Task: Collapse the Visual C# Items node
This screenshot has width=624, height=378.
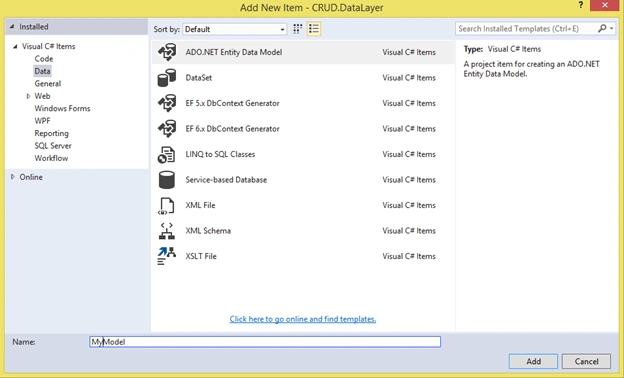Action: tap(15, 47)
